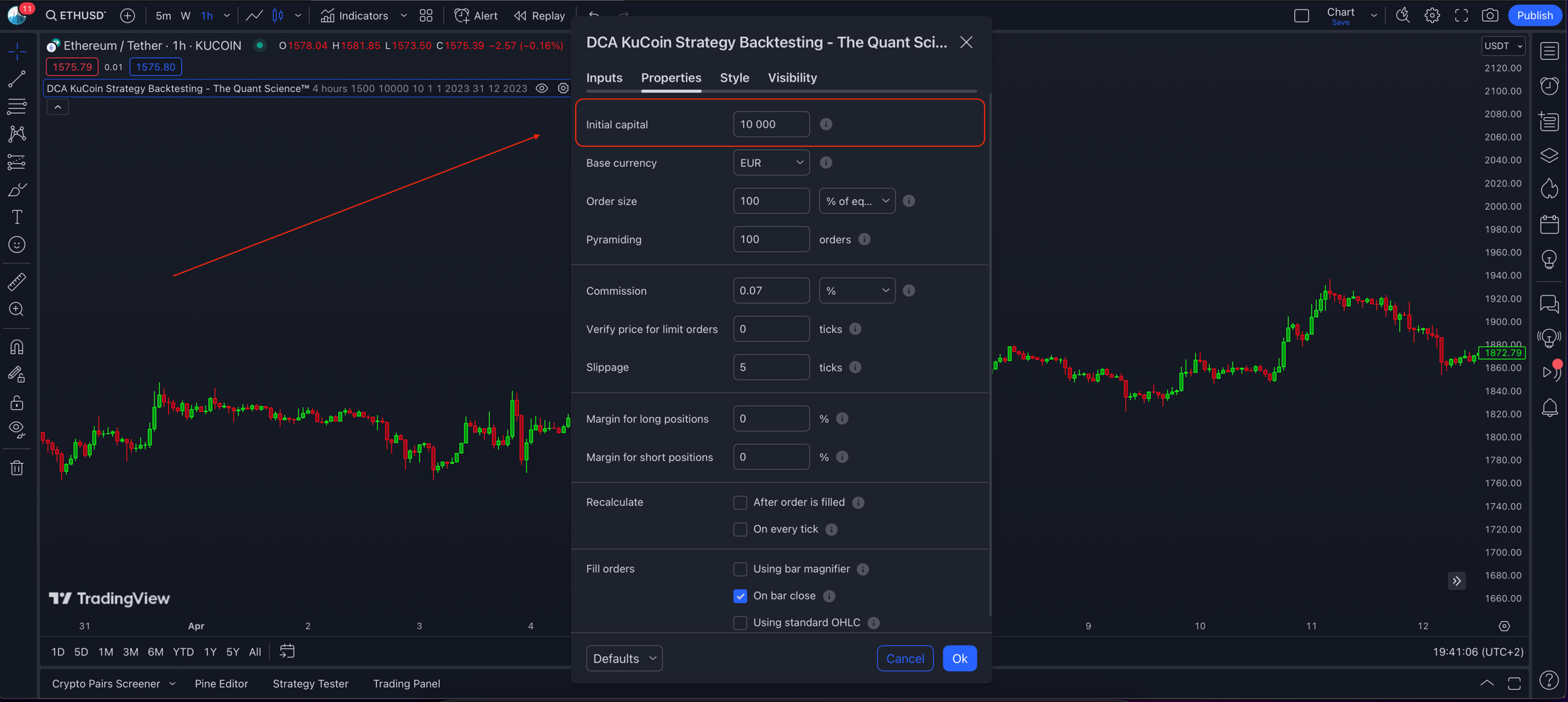Click the trash icon to remove drawings

point(17,468)
